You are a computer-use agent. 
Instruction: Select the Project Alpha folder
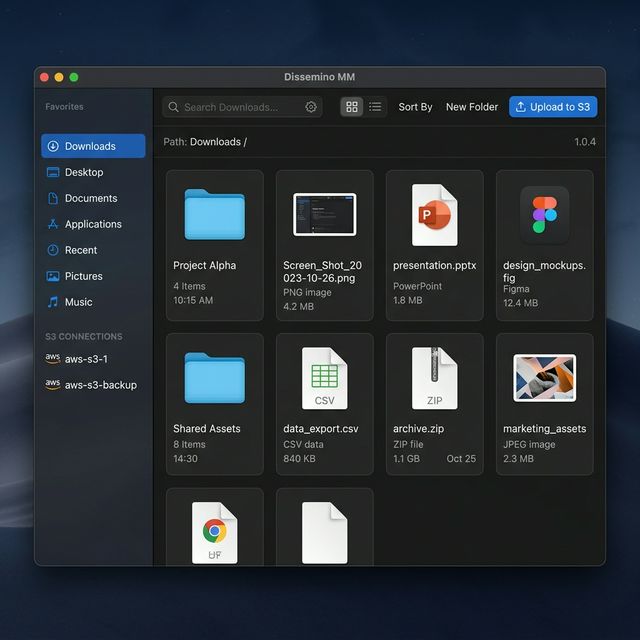pos(215,245)
